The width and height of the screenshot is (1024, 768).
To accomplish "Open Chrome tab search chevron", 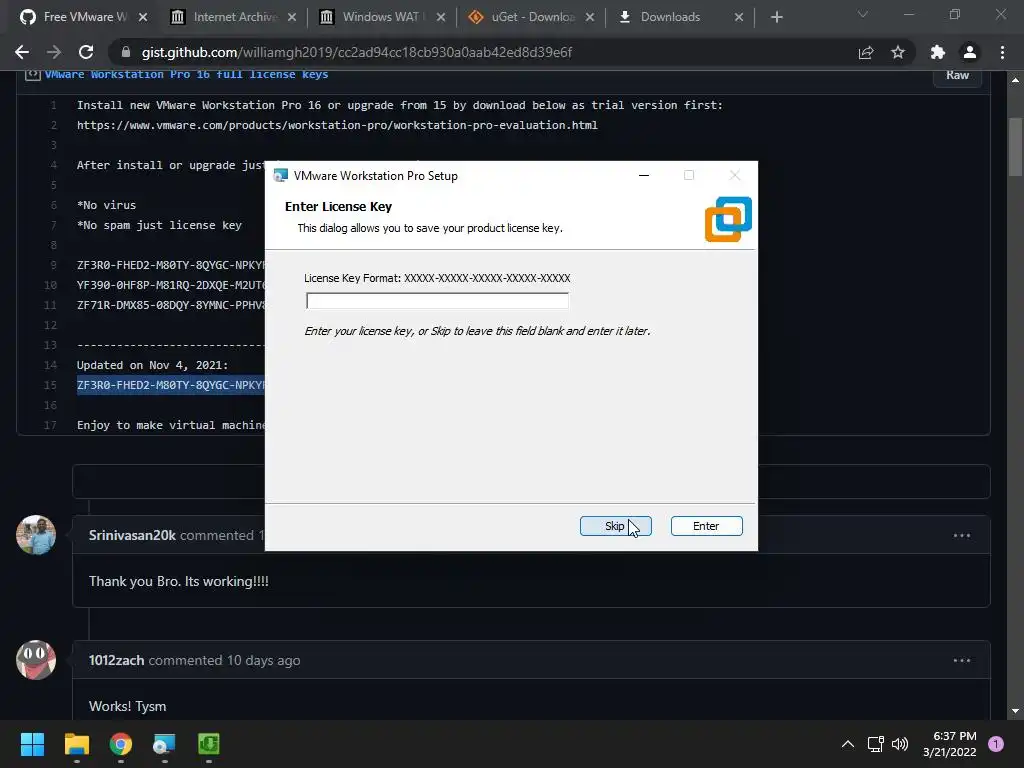I will [863, 14].
